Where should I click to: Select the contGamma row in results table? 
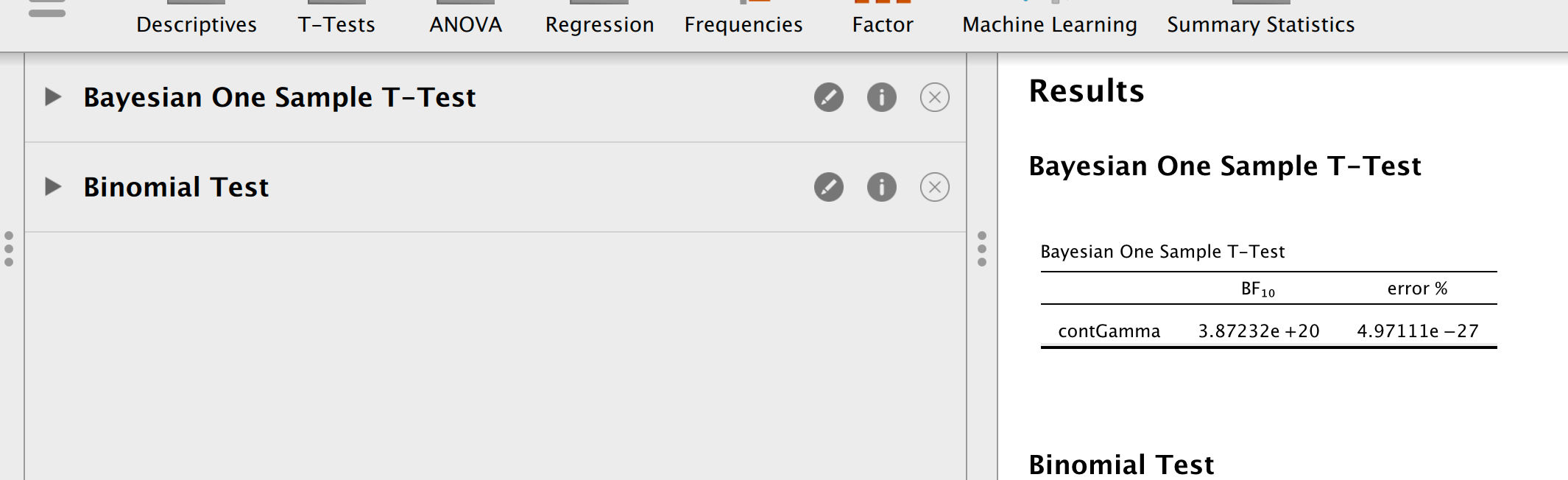point(1110,331)
